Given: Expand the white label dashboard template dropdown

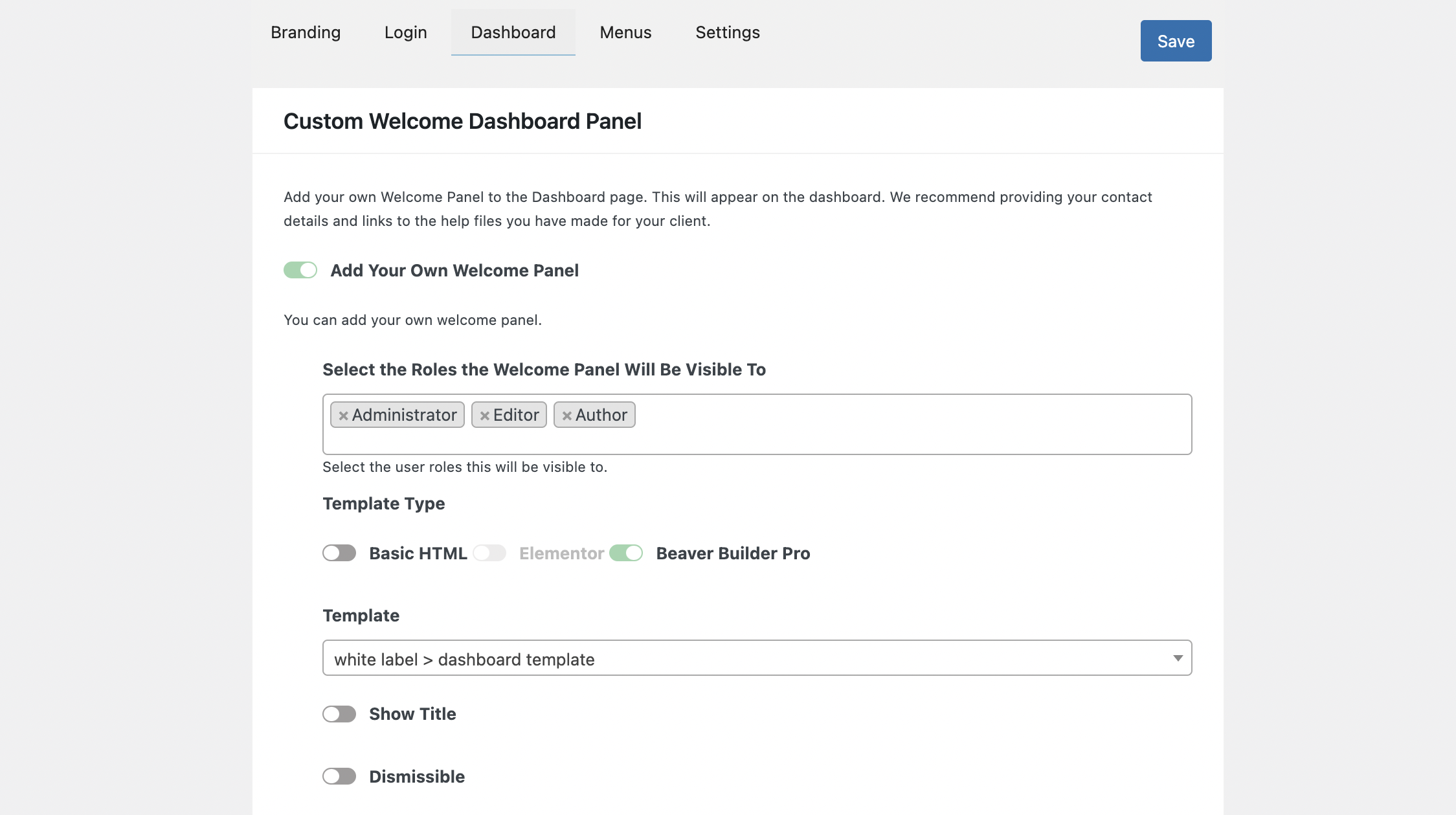Looking at the screenshot, I should point(1177,658).
